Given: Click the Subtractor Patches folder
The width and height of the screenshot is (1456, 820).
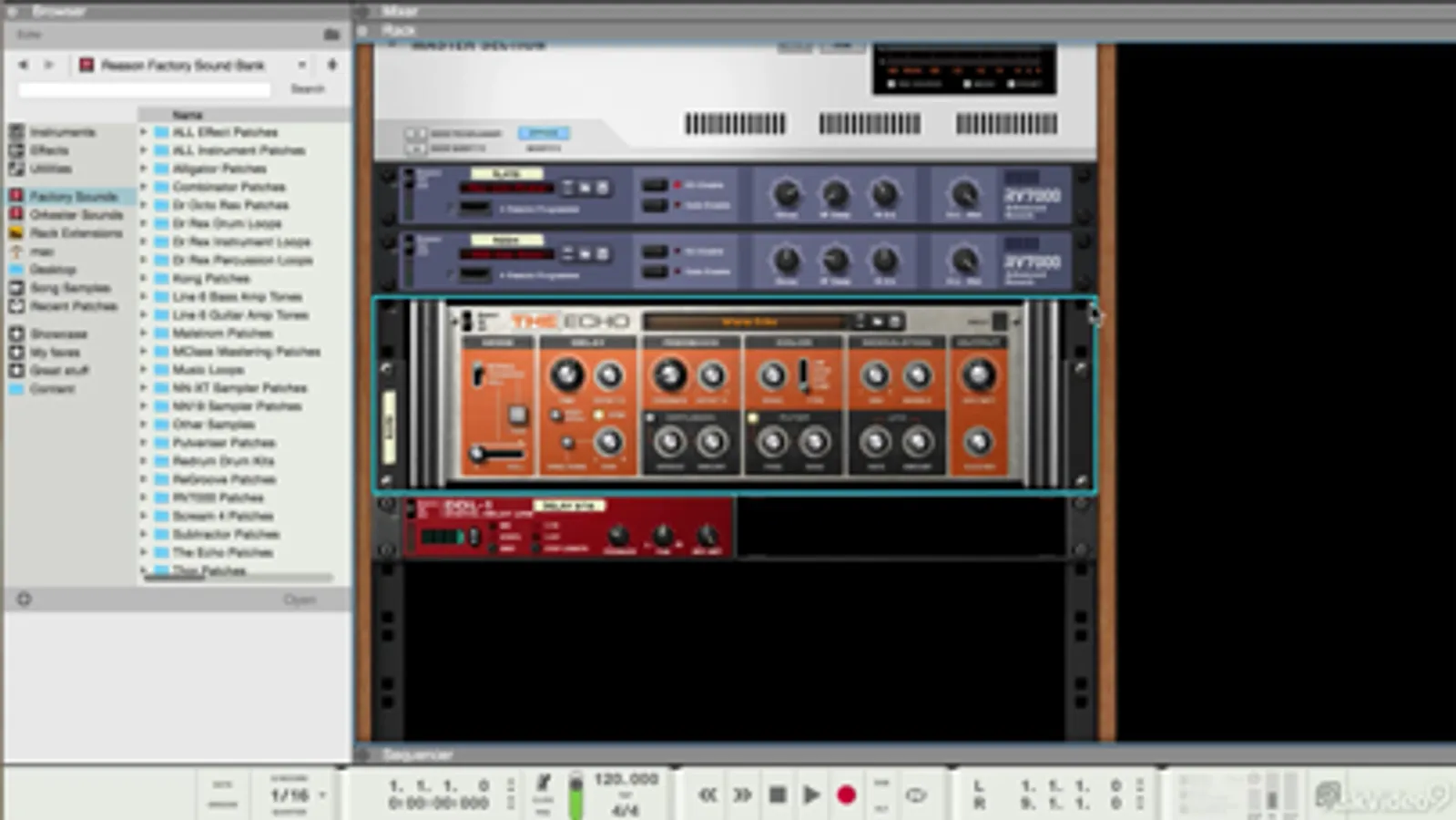Looking at the screenshot, I should [226, 534].
